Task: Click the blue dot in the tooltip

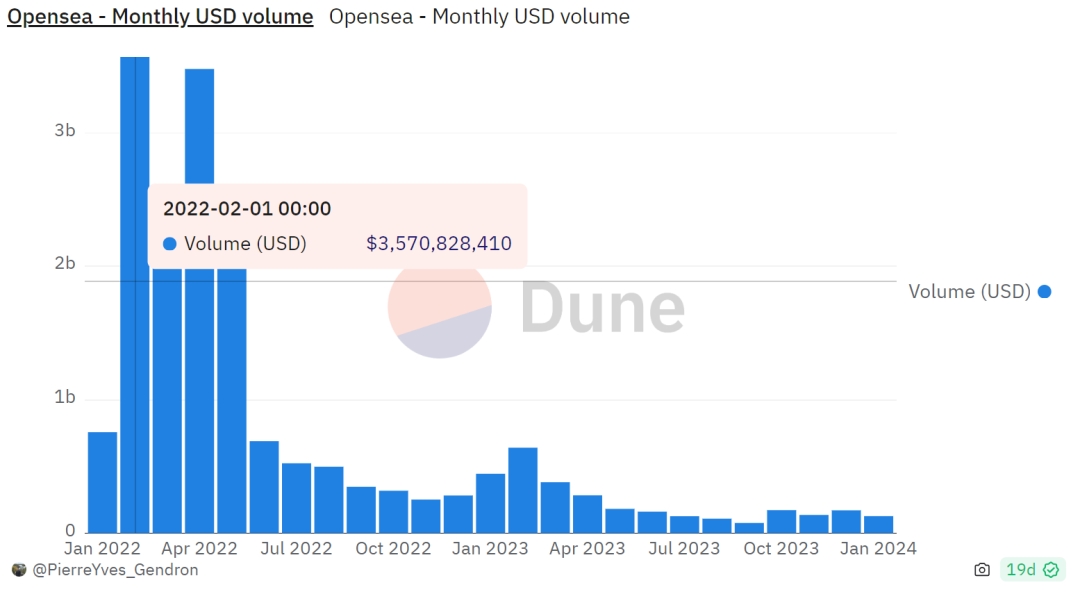Action: [x=169, y=244]
